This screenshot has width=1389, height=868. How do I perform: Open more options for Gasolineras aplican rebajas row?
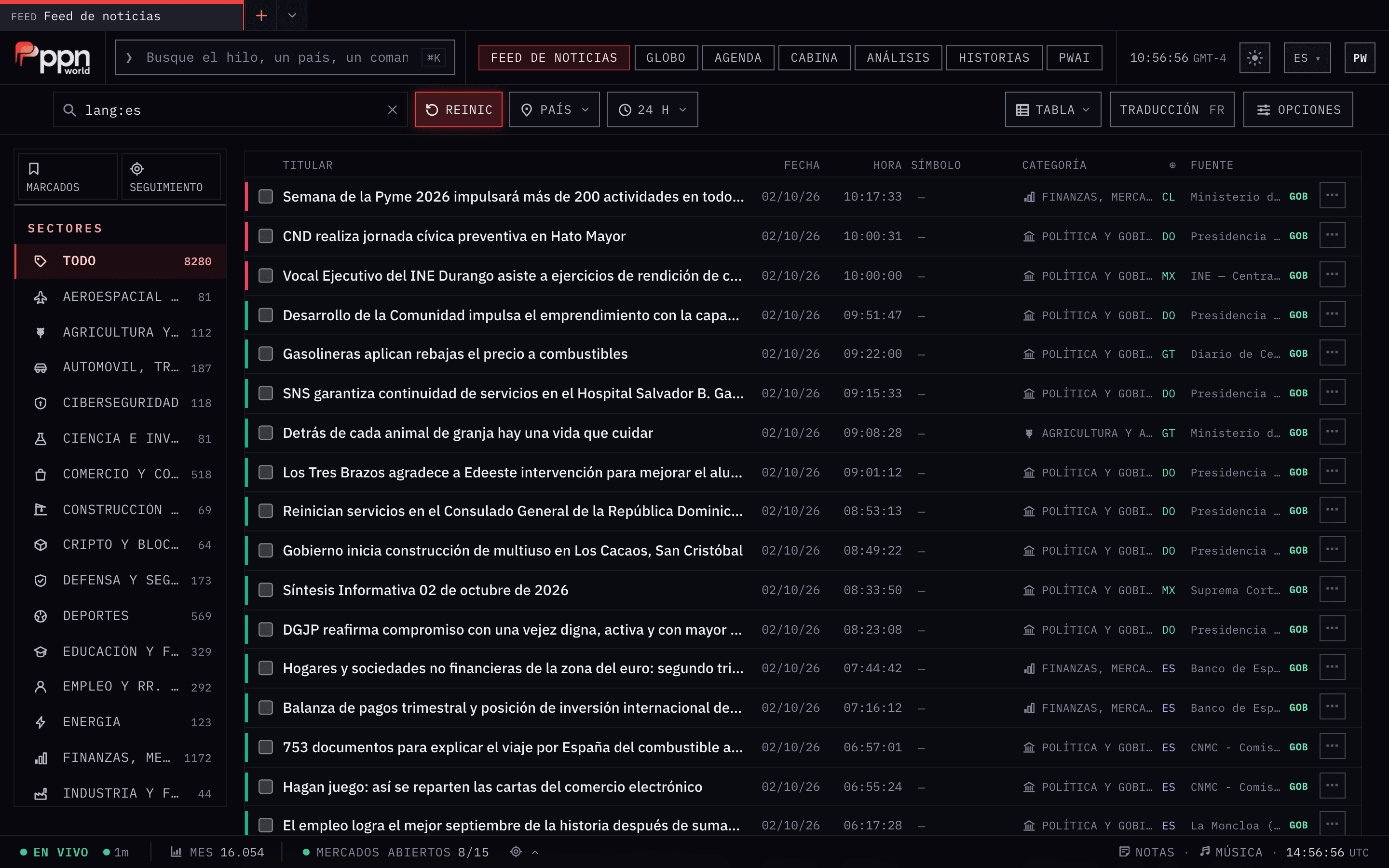pos(1332,353)
